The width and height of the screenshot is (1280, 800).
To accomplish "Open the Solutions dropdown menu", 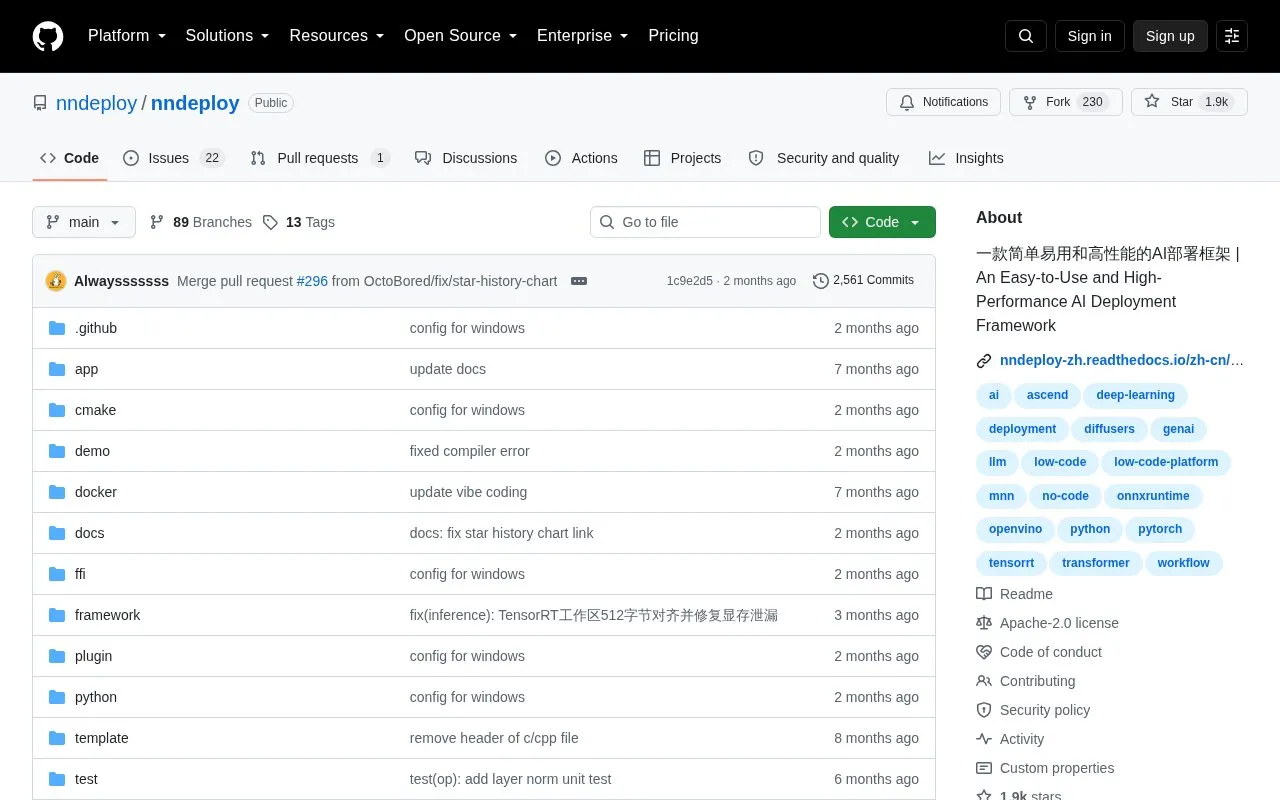I will coord(228,36).
